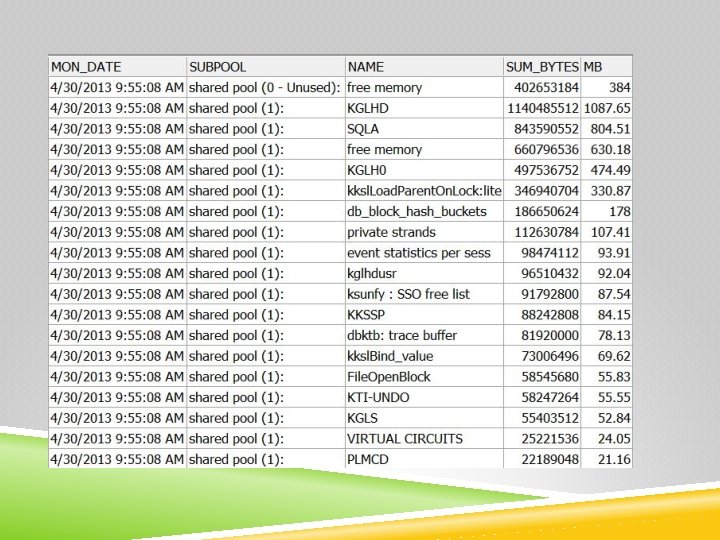
Task: Click the MON_DATE column header
Action: coord(118,67)
